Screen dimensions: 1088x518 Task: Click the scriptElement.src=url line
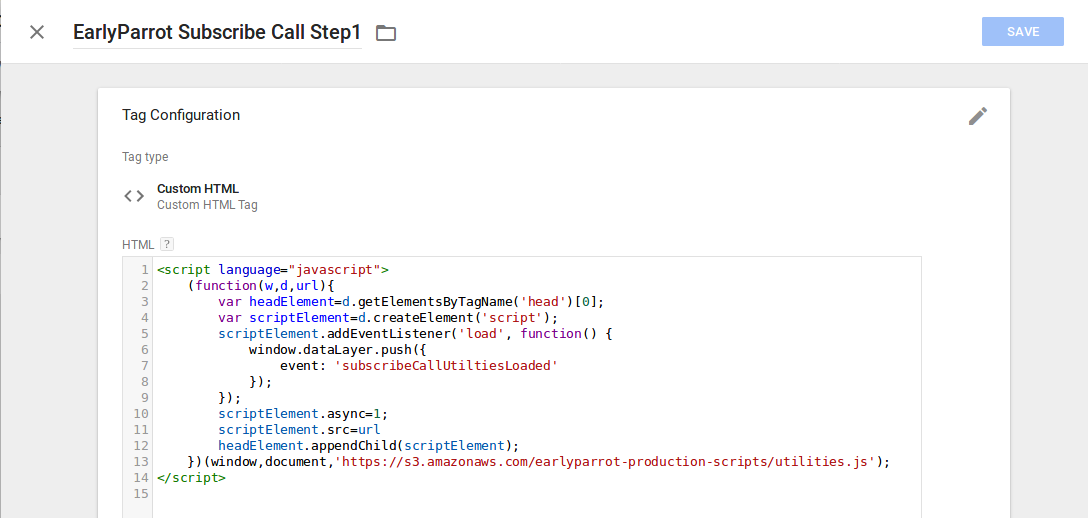point(299,429)
